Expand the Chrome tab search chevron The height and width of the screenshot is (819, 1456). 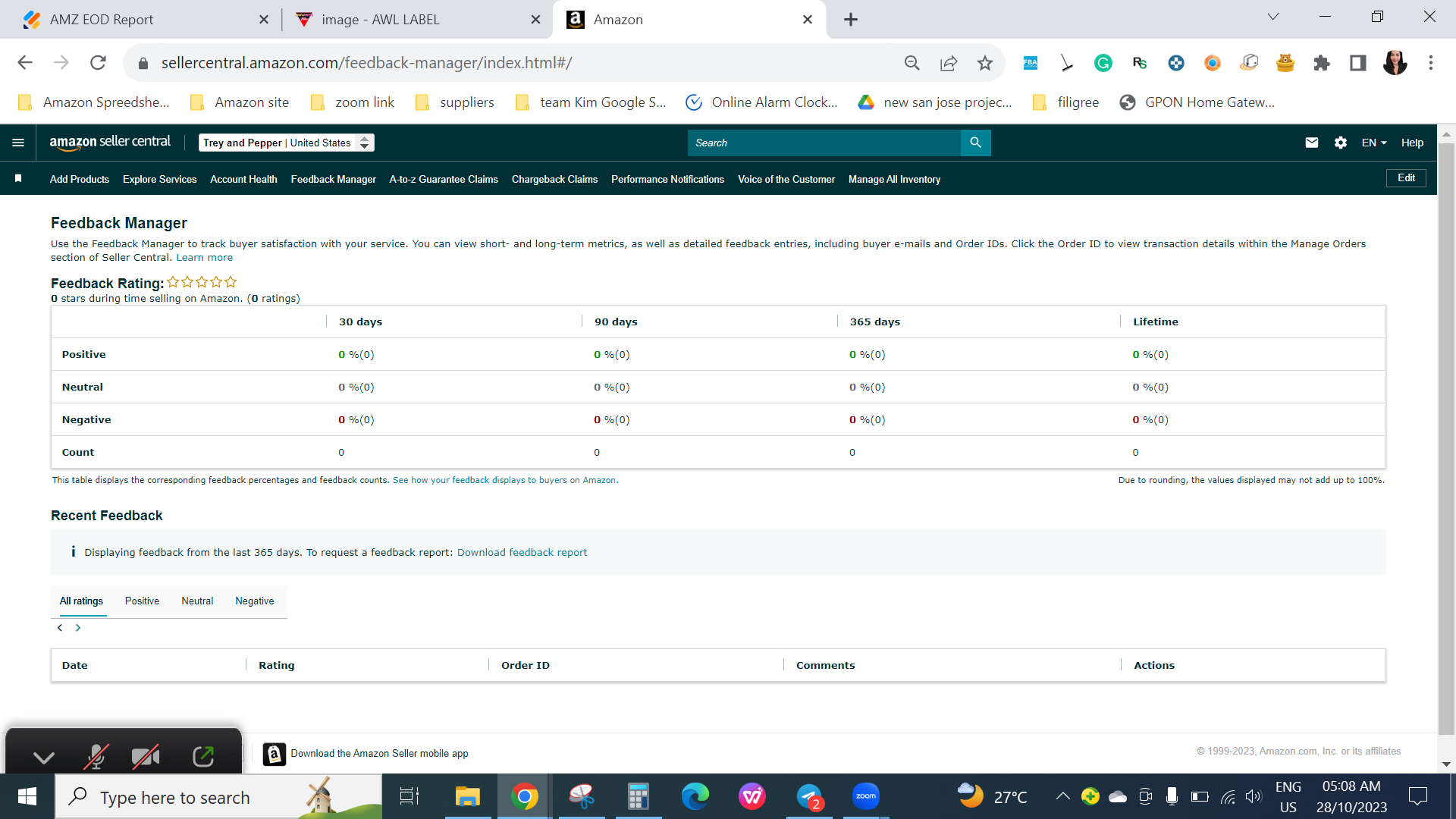point(1273,17)
